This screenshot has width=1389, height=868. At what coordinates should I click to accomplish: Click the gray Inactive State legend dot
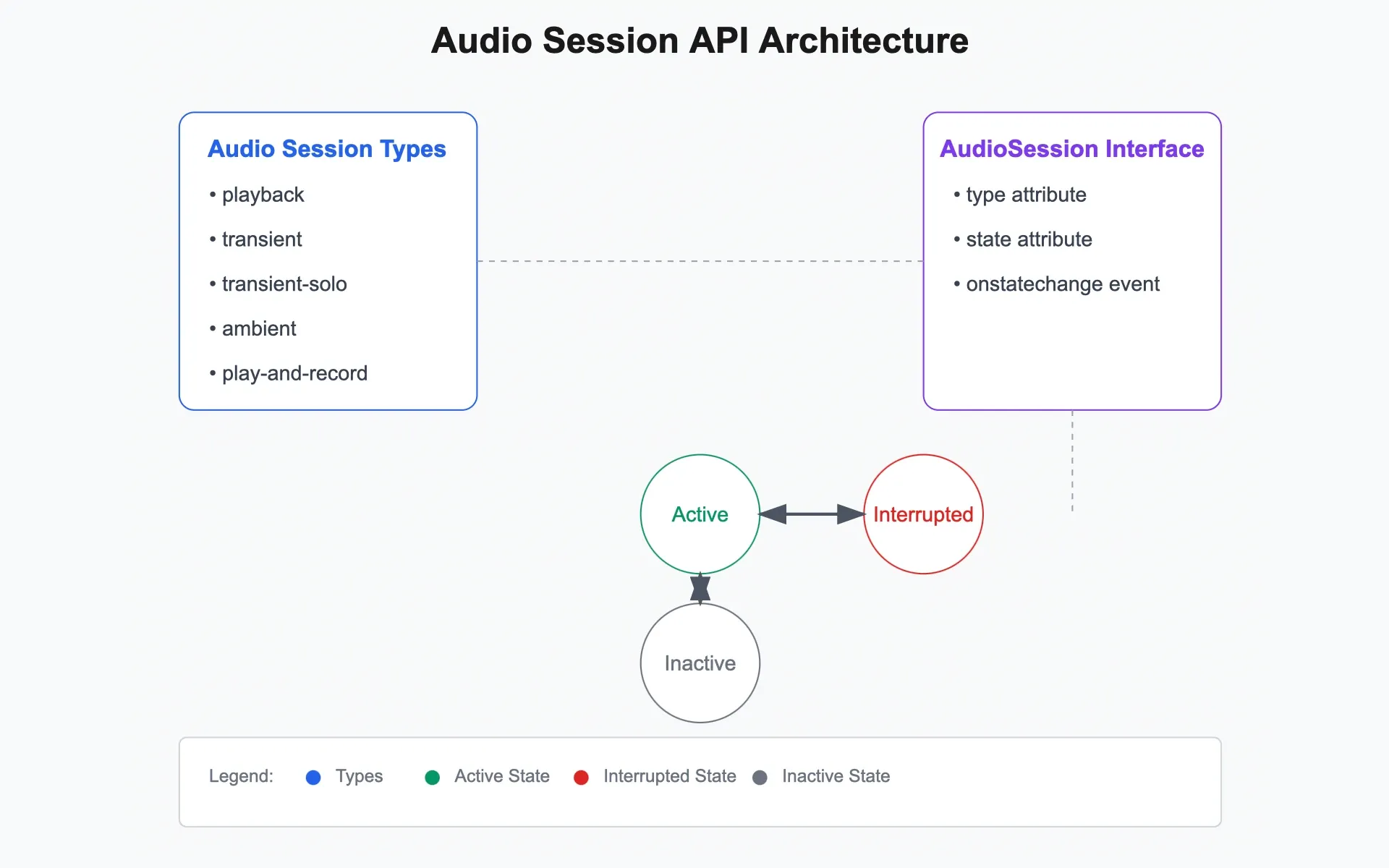(760, 777)
